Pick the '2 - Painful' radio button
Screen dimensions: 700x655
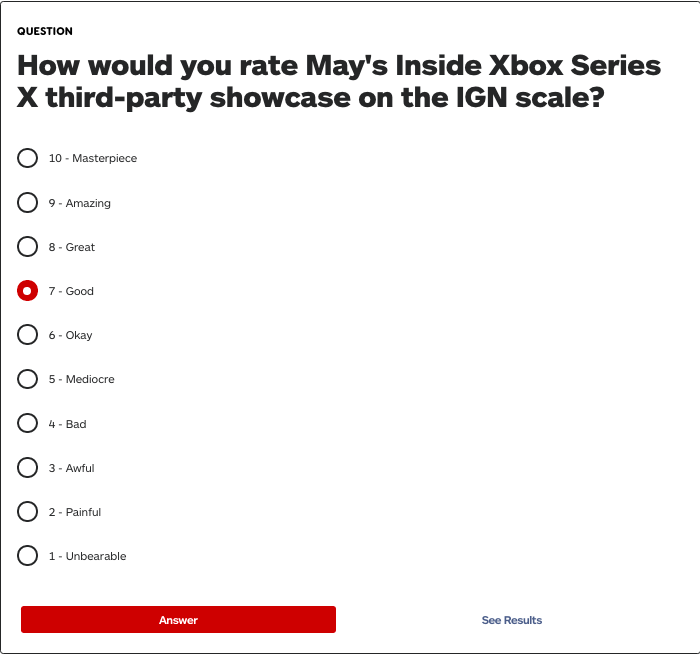[28, 512]
